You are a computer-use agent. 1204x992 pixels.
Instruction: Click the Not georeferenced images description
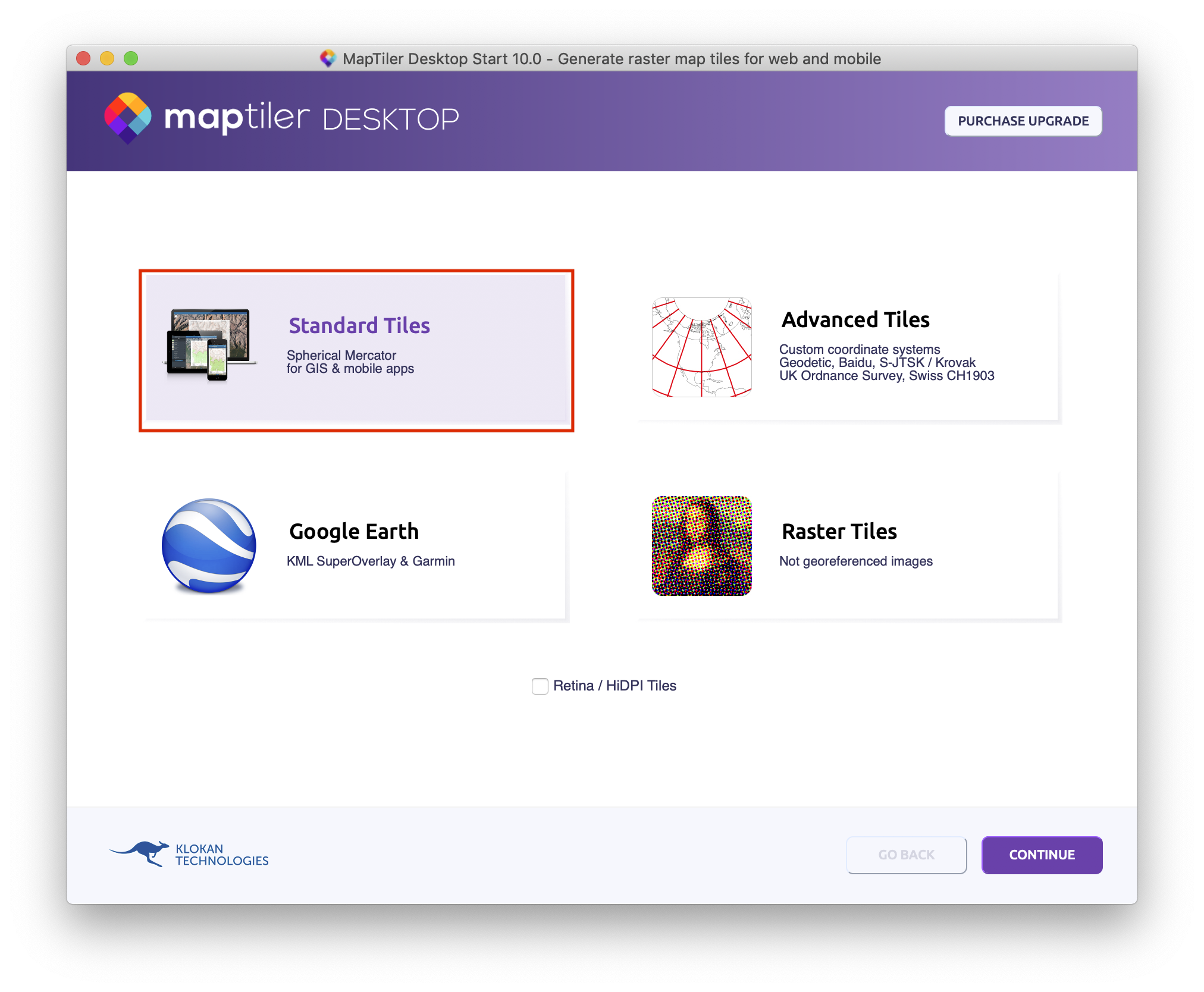(855, 561)
